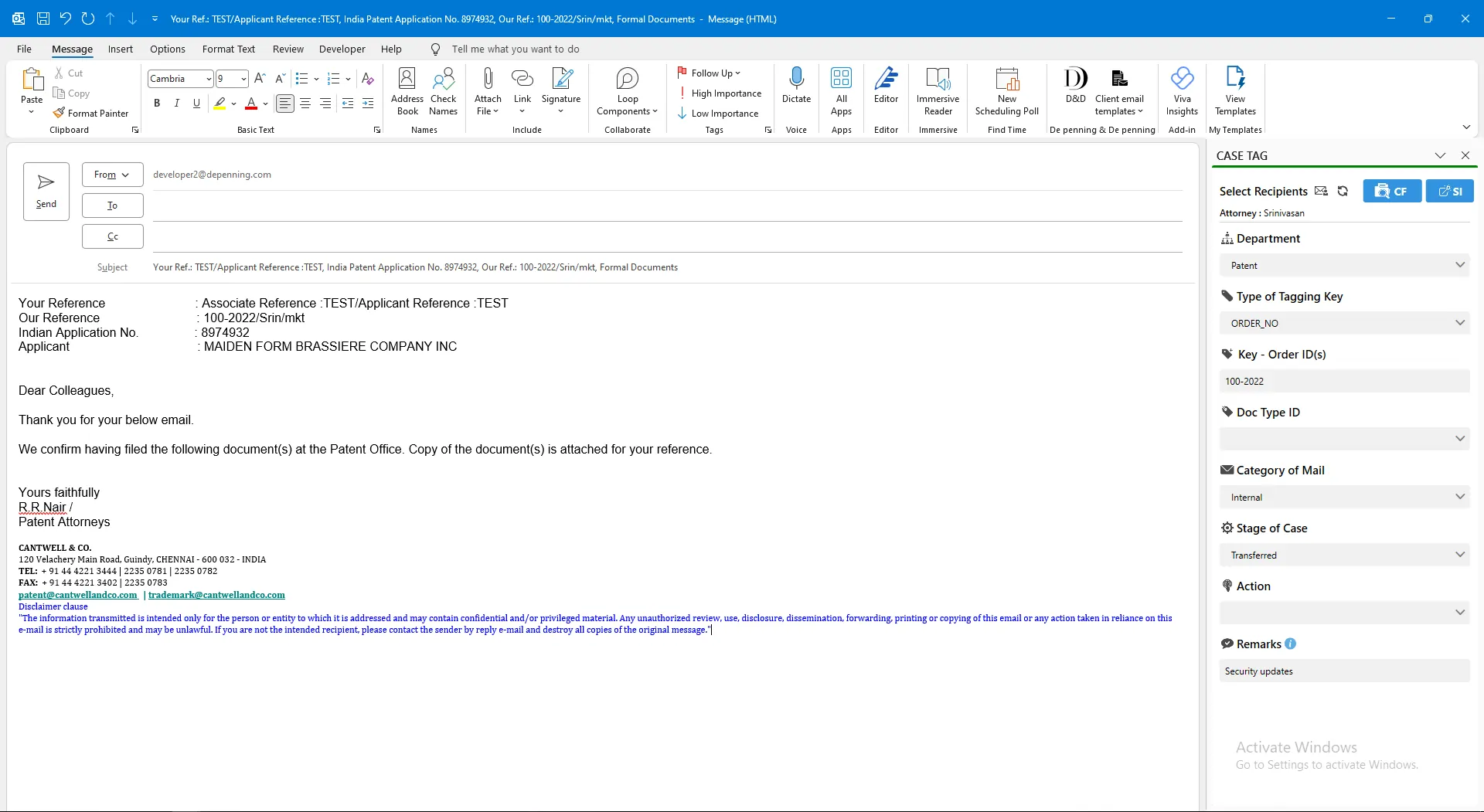Click the Remarks text field
Screen dimensions: 1484x812
tap(1344, 671)
